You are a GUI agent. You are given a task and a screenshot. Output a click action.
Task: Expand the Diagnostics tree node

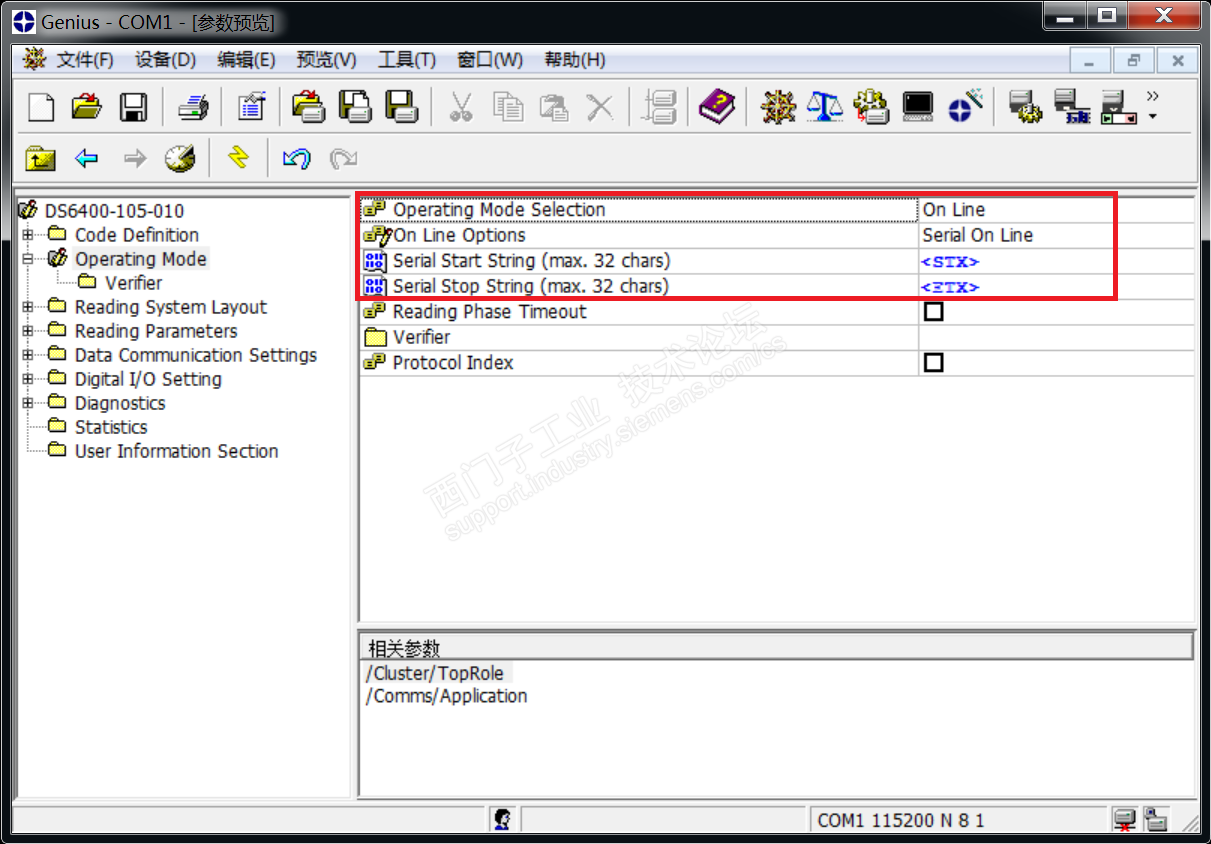tap(28, 403)
